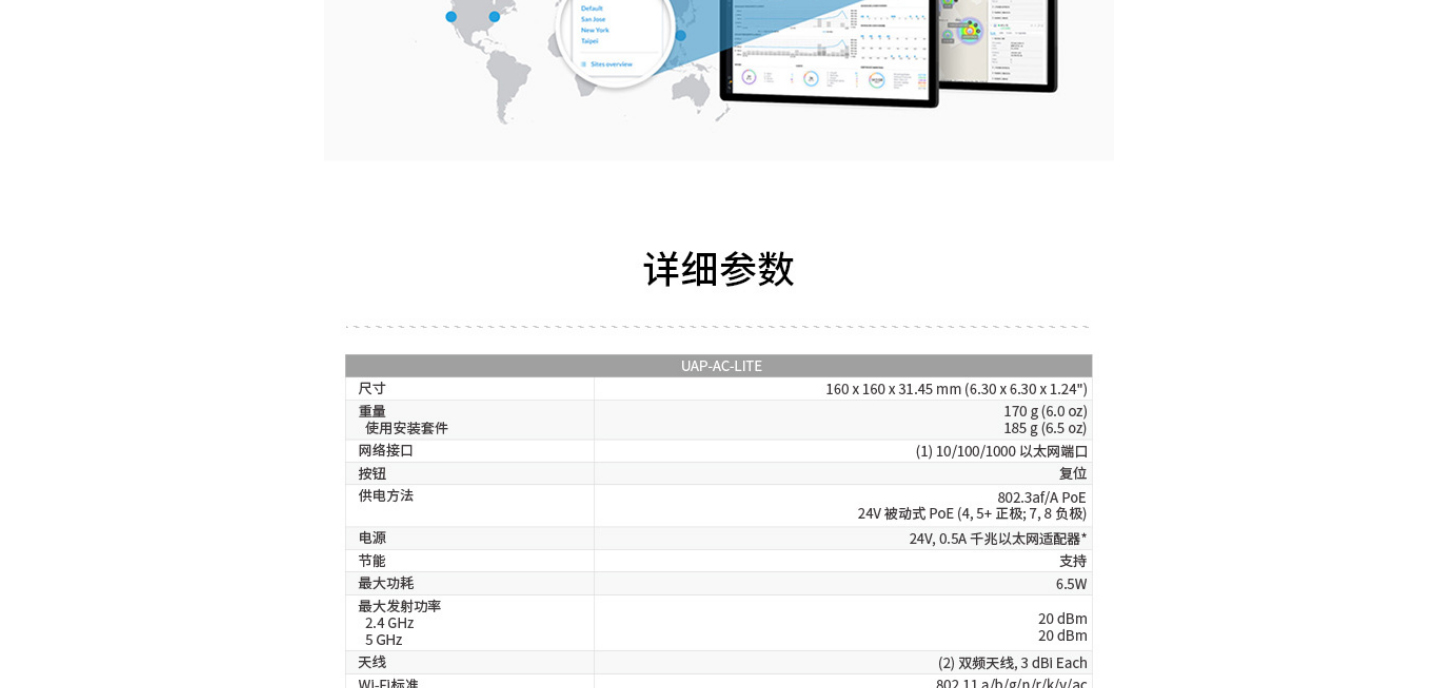
Task: Select the 最大功耗 row label
Action: (x=385, y=582)
